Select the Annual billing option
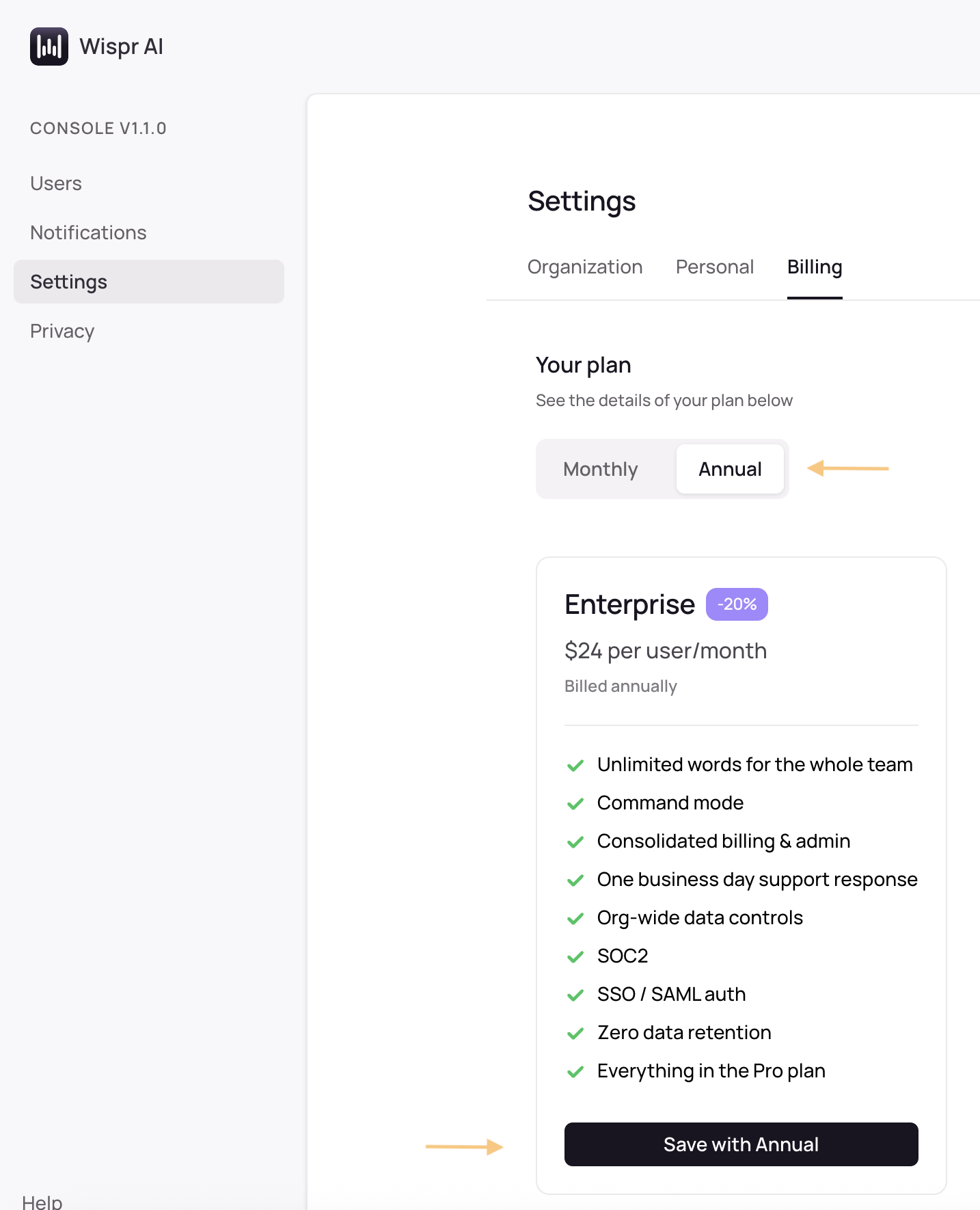The width and height of the screenshot is (980, 1210). pos(729,469)
